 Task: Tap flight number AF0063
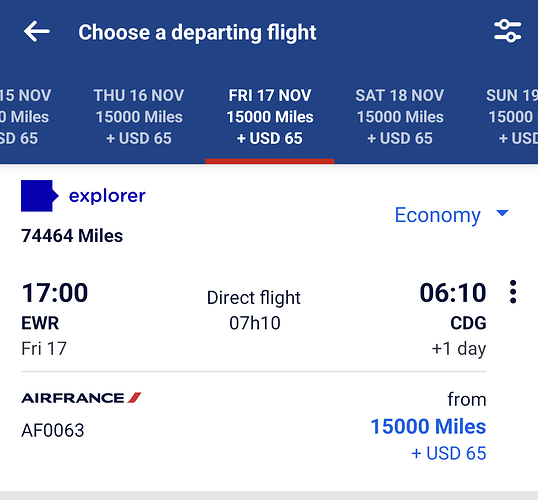pyautogui.click(x=52, y=430)
